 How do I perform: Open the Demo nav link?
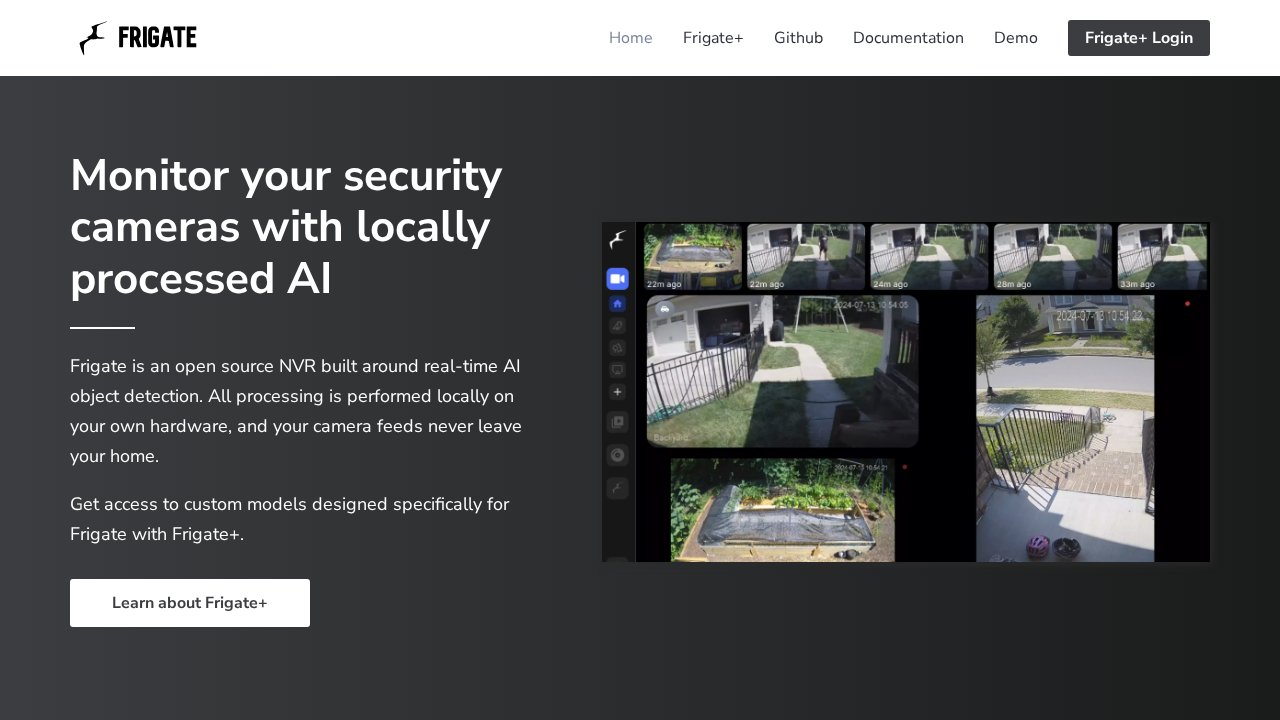(1015, 38)
